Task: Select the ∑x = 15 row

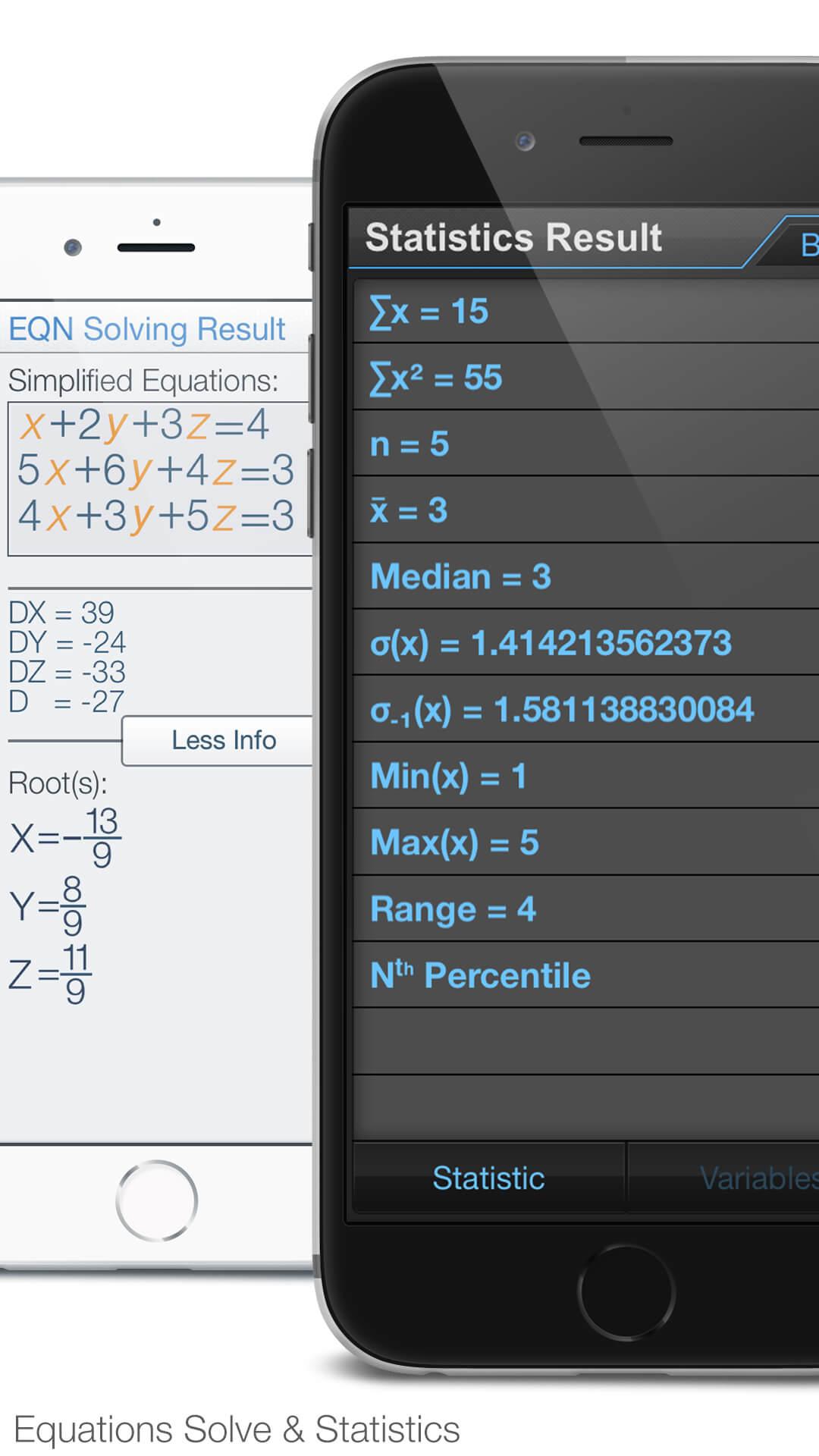Action: [x=586, y=311]
